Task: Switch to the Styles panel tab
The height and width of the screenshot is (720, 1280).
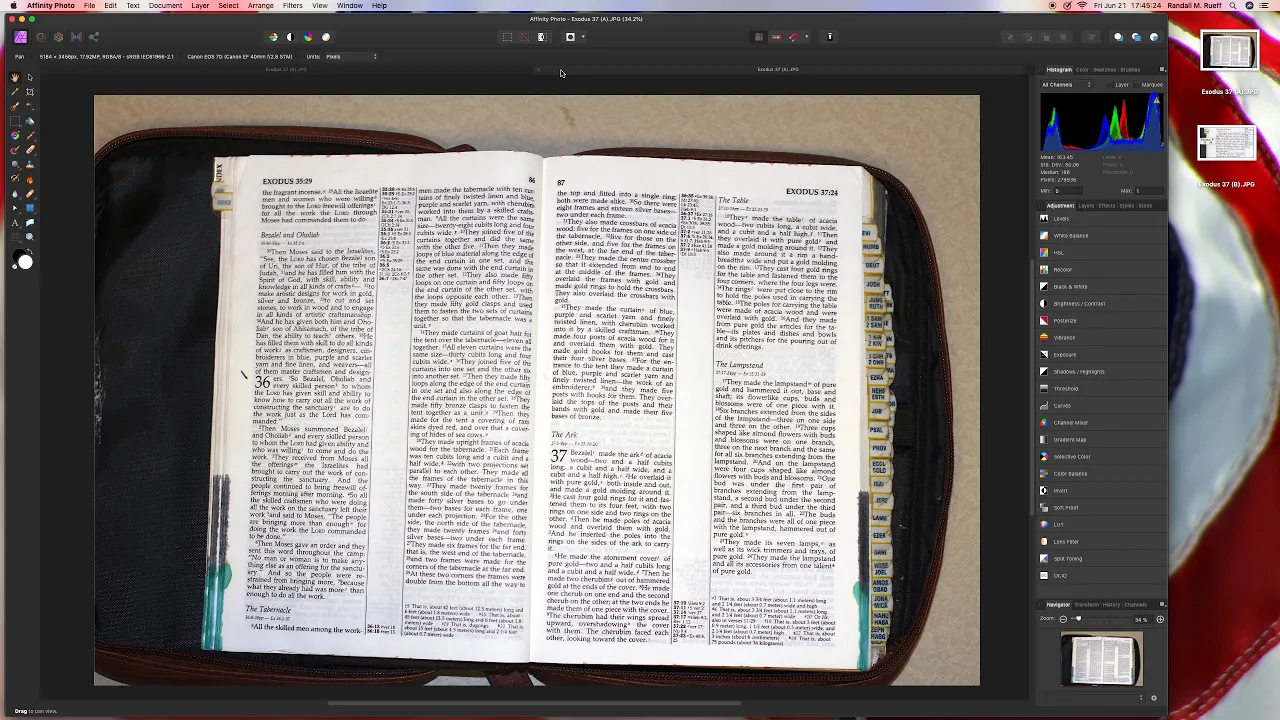Action: 1127,206
